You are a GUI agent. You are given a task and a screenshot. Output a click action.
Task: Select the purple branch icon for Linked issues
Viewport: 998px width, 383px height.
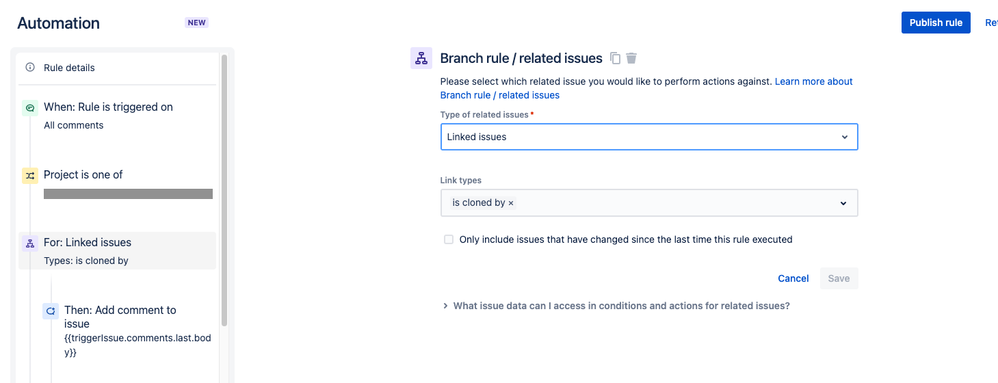(x=30, y=243)
